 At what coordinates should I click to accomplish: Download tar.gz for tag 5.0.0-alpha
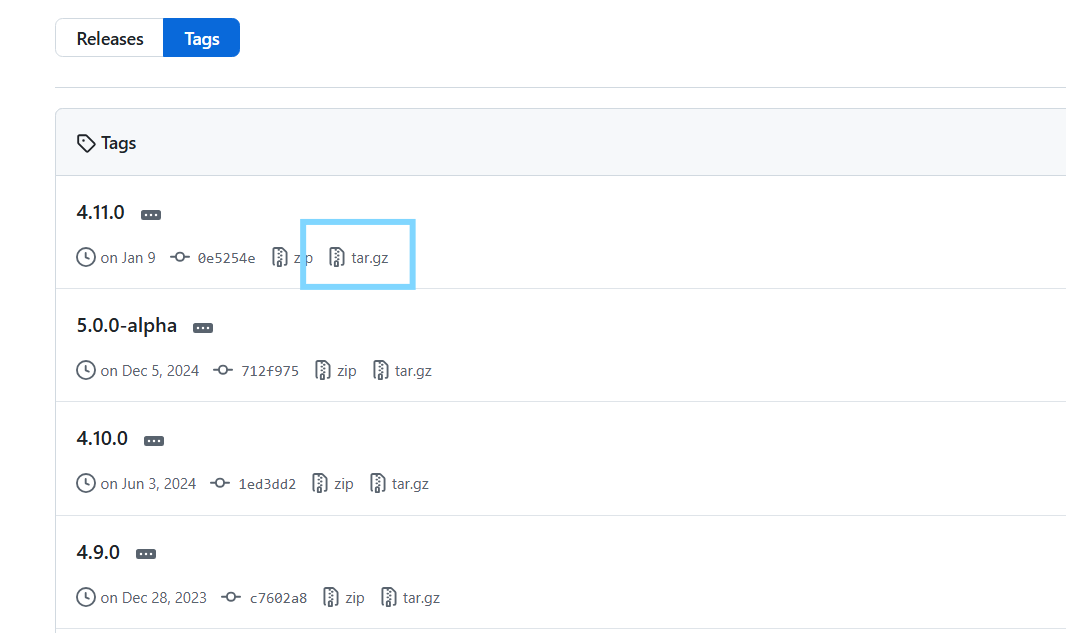pyautogui.click(x=413, y=371)
